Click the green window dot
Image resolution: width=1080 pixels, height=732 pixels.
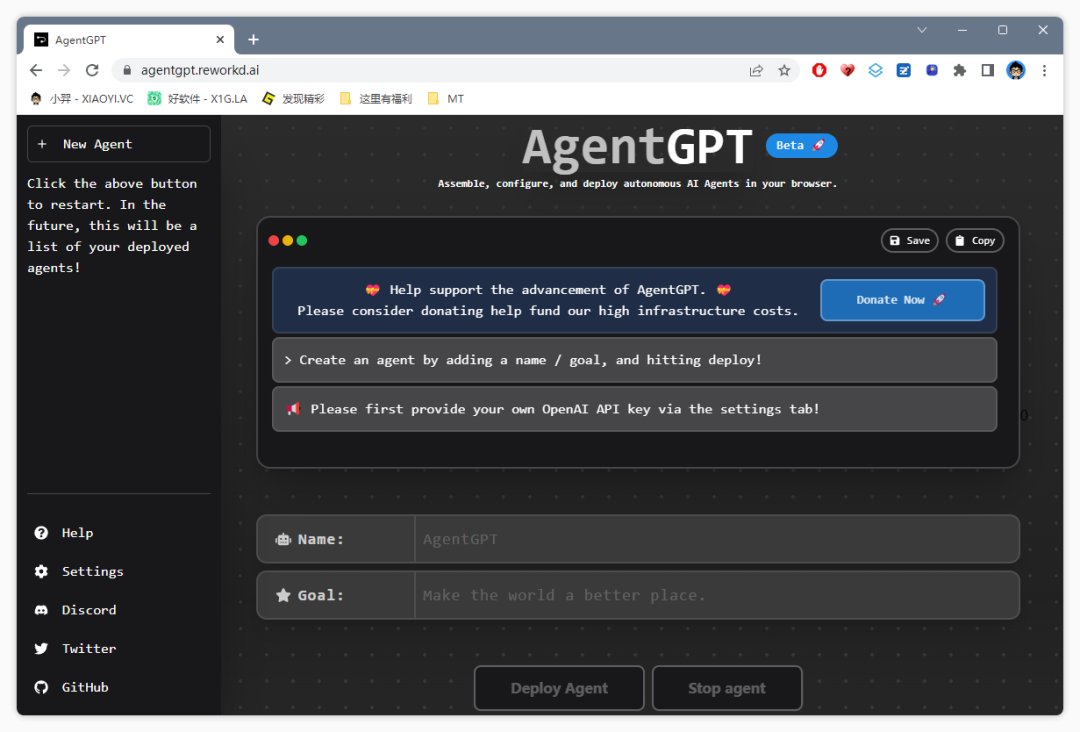point(302,240)
